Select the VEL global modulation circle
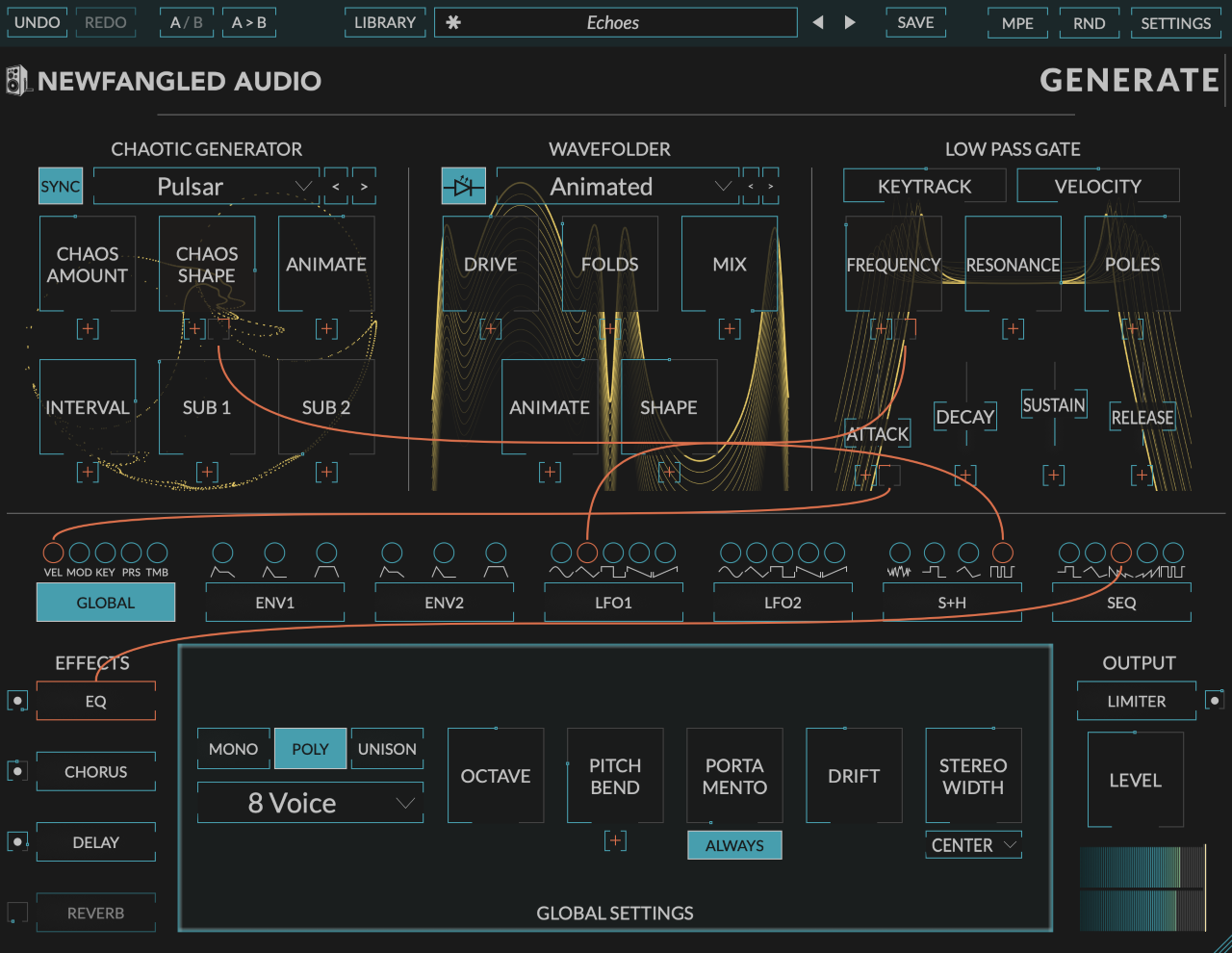Viewport: 1232px width, 953px height. [x=53, y=554]
